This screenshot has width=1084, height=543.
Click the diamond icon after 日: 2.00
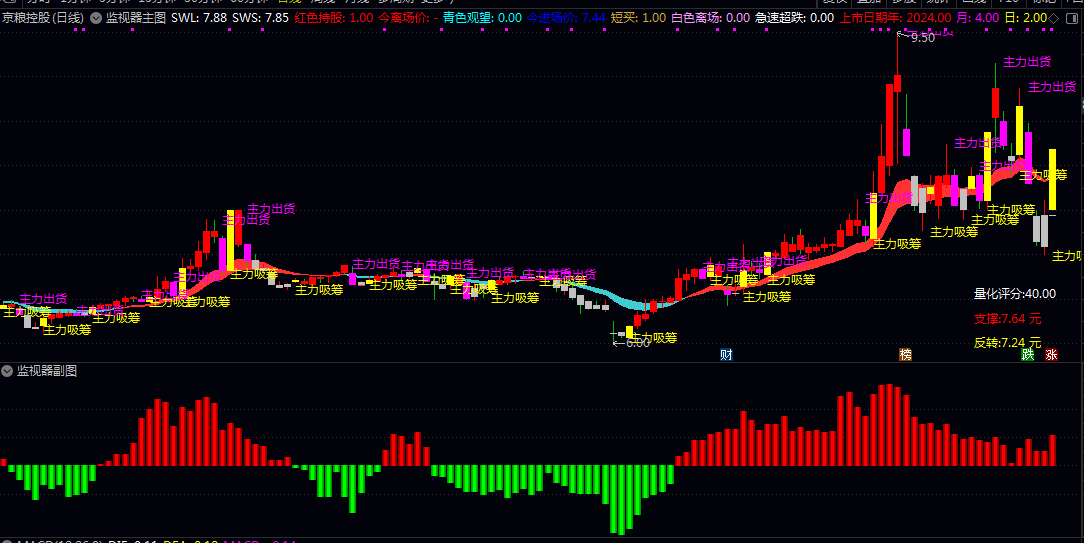pos(1053,18)
